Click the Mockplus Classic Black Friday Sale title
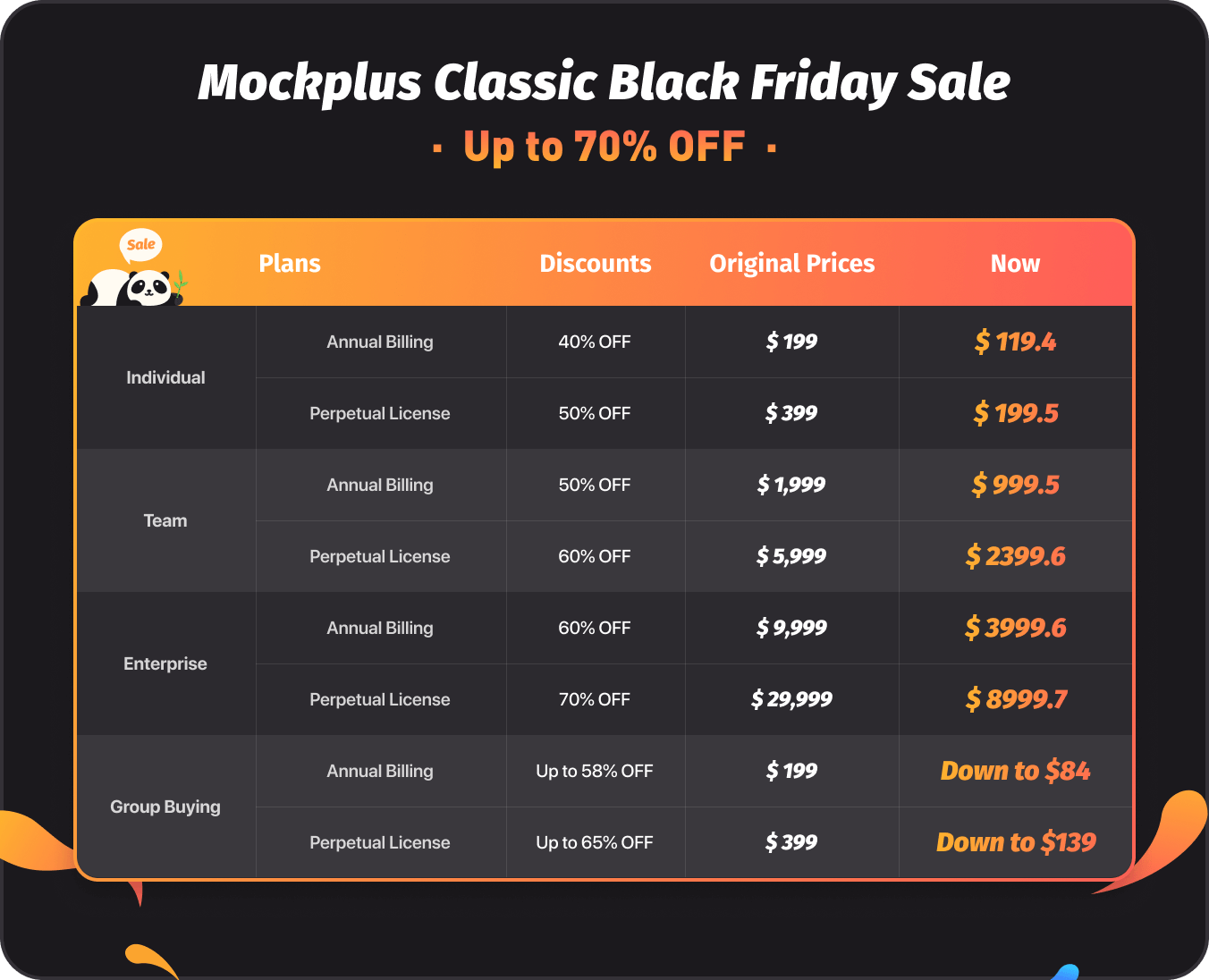1209x980 pixels. [x=604, y=83]
